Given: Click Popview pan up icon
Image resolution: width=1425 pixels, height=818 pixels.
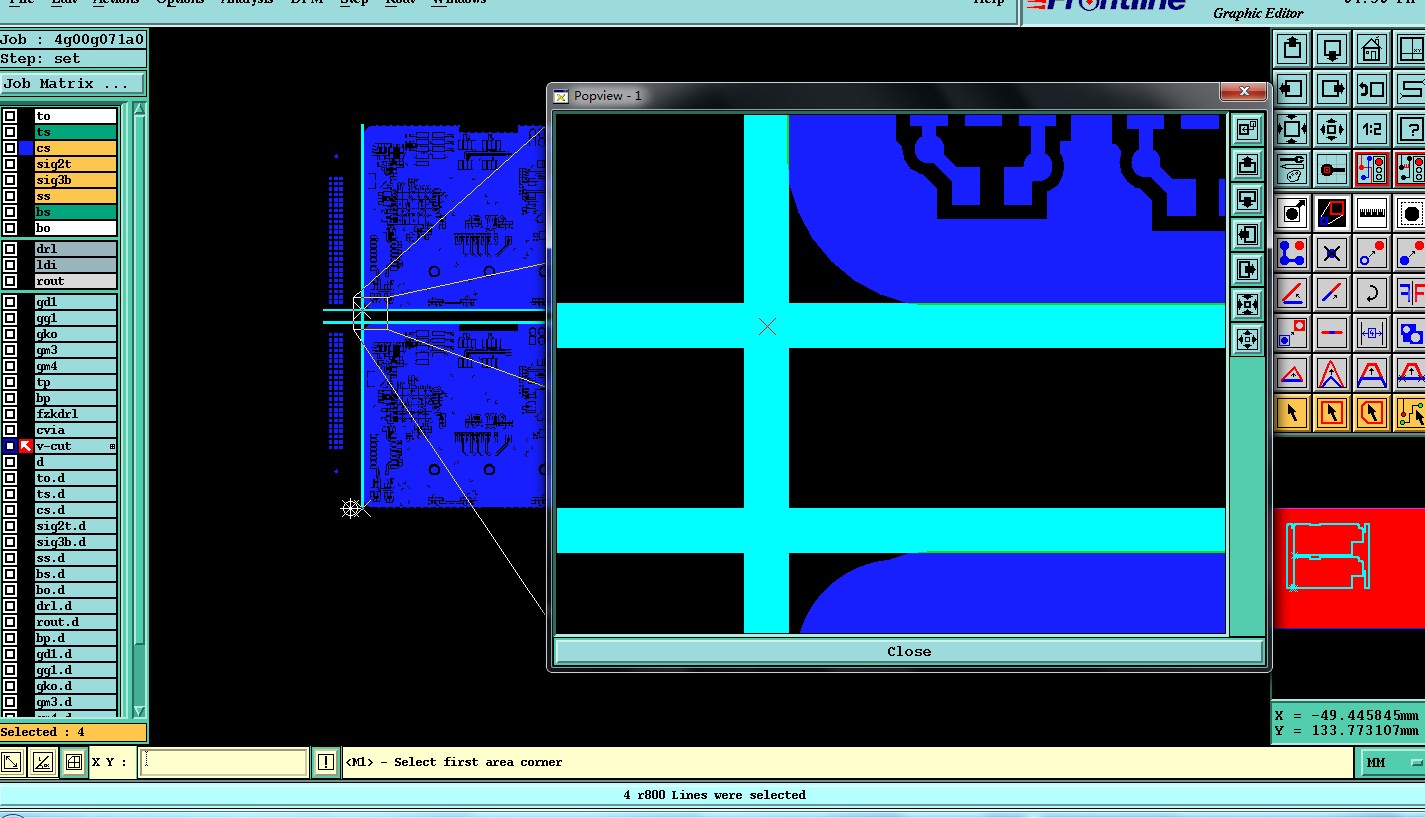Looking at the screenshot, I should [1247, 164].
